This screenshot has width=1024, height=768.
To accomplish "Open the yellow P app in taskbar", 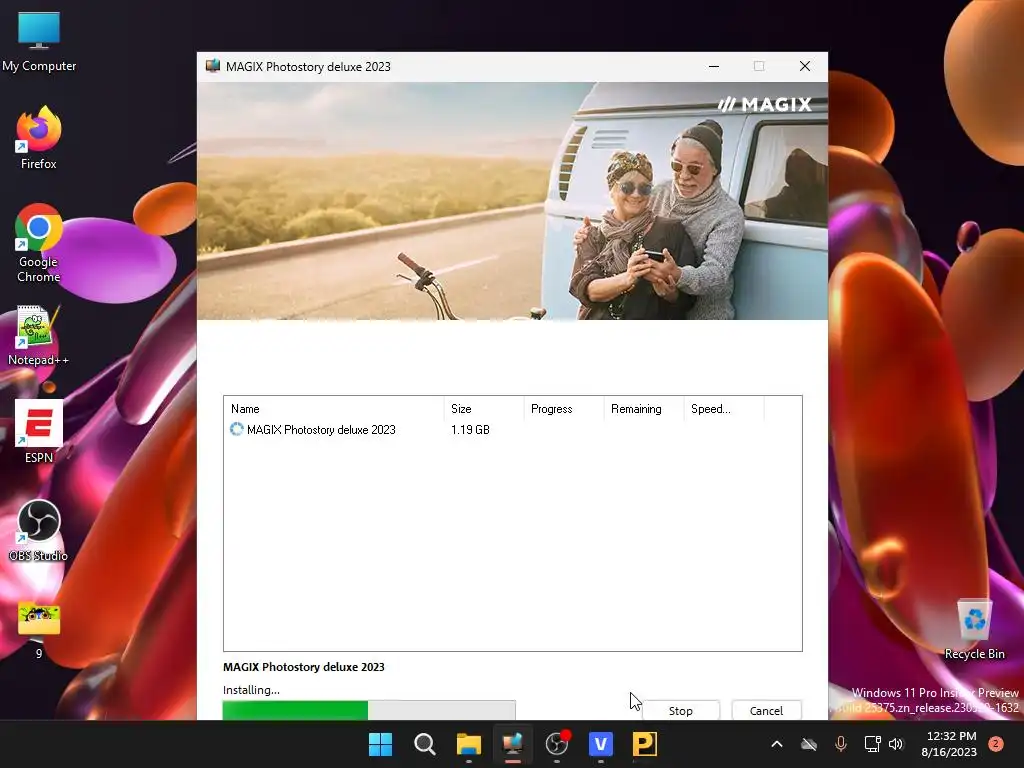I will [645, 744].
